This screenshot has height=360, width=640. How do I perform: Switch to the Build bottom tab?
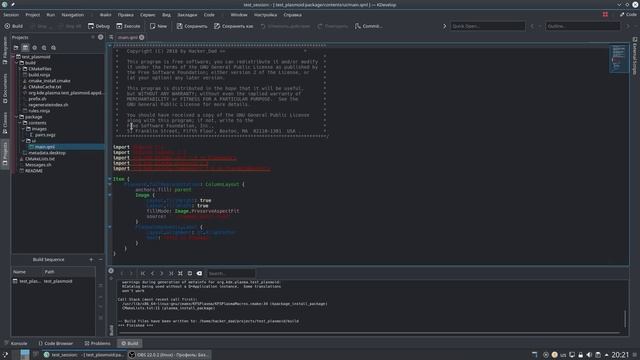pos(130,343)
